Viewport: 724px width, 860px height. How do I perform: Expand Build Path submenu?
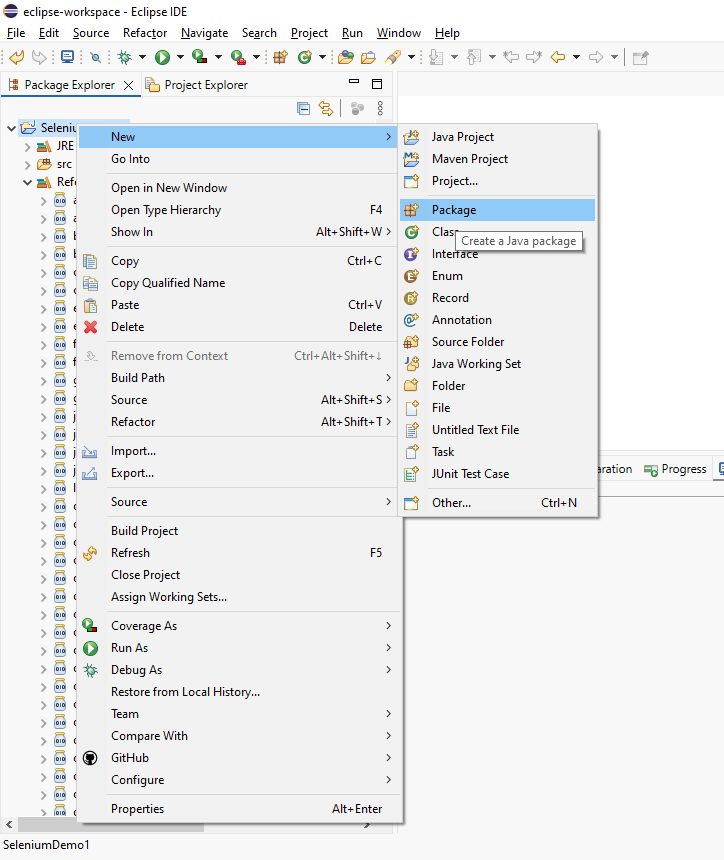click(x=239, y=378)
